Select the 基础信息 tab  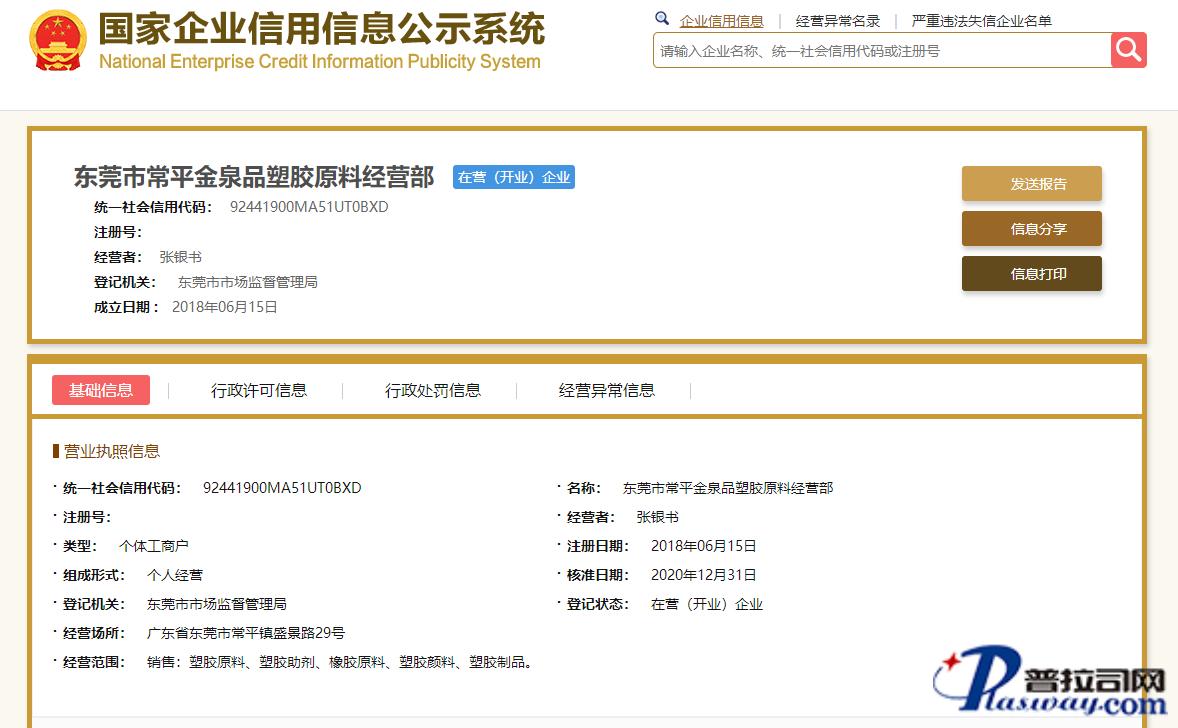click(x=101, y=390)
